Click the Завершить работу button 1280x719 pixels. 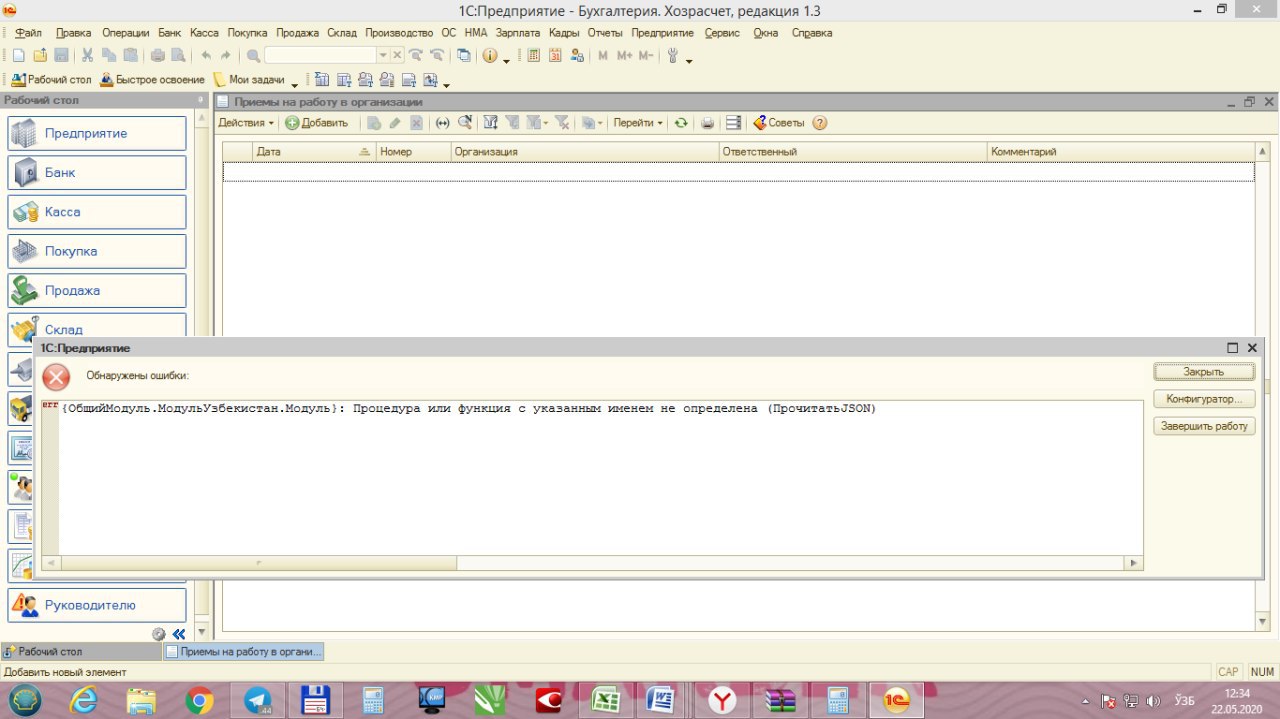point(1204,426)
